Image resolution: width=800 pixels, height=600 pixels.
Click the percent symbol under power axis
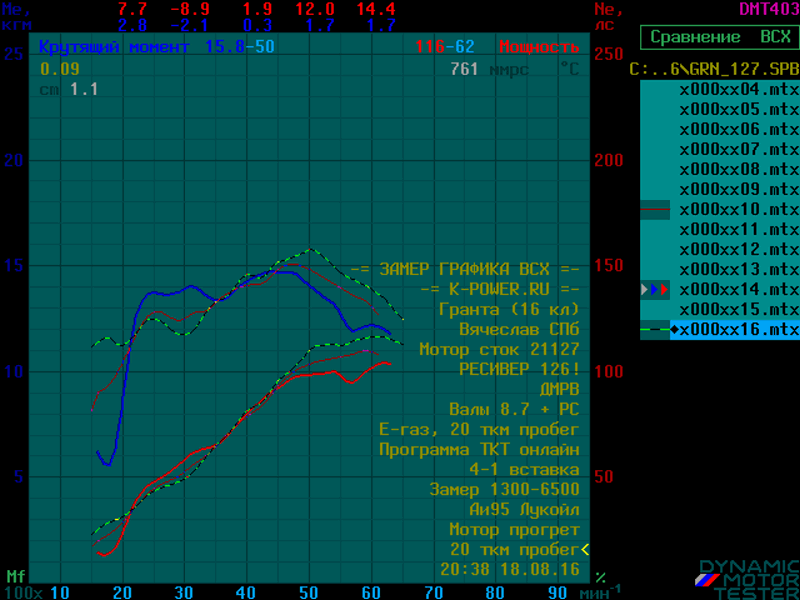coord(601,578)
